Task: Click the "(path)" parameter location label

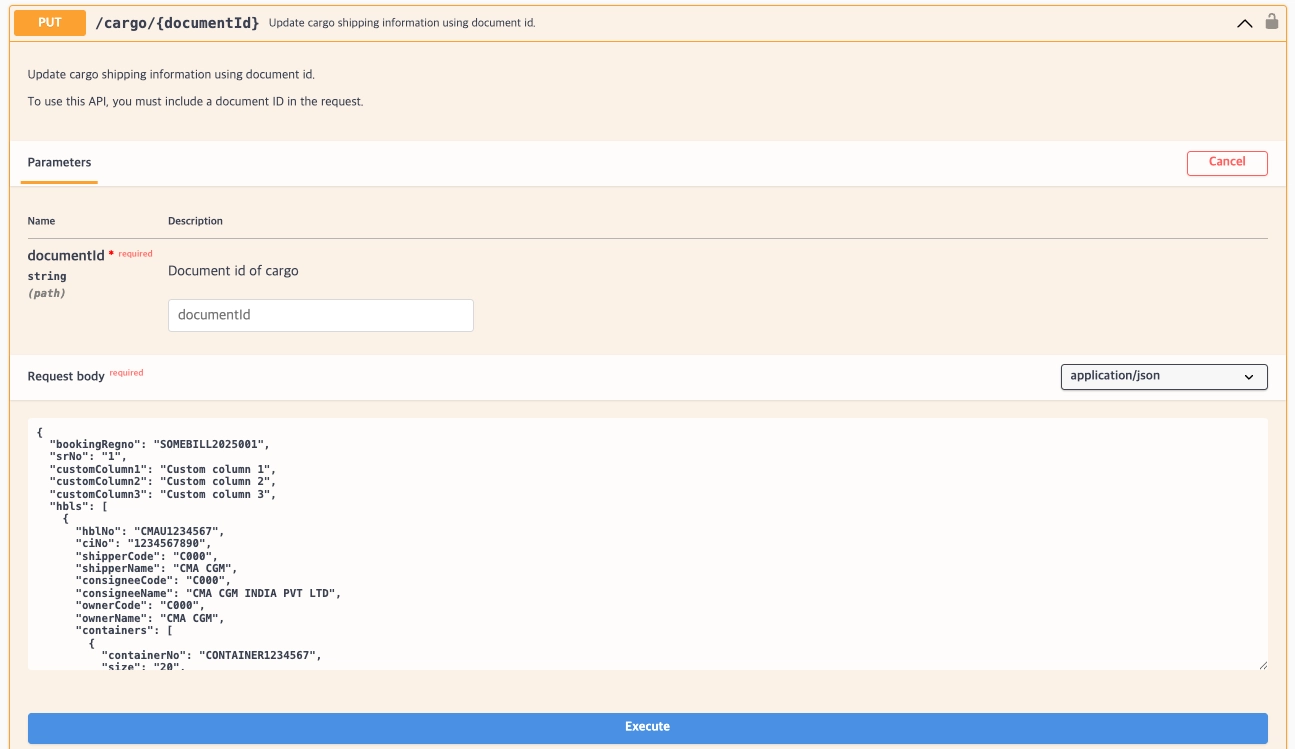Action: click(x=46, y=294)
